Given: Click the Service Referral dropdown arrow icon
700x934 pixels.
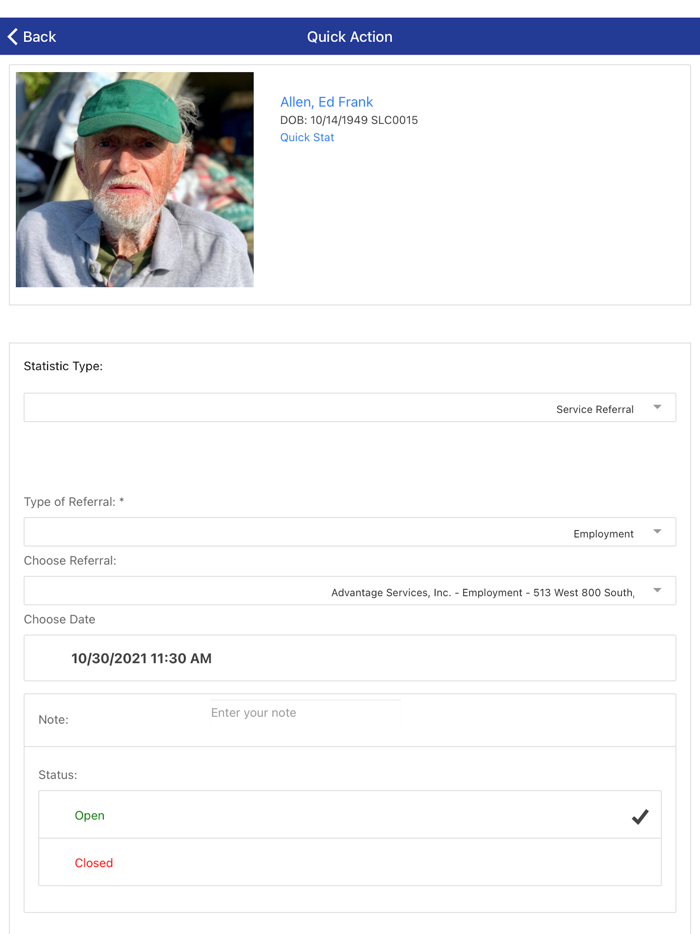Looking at the screenshot, I should click(658, 407).
